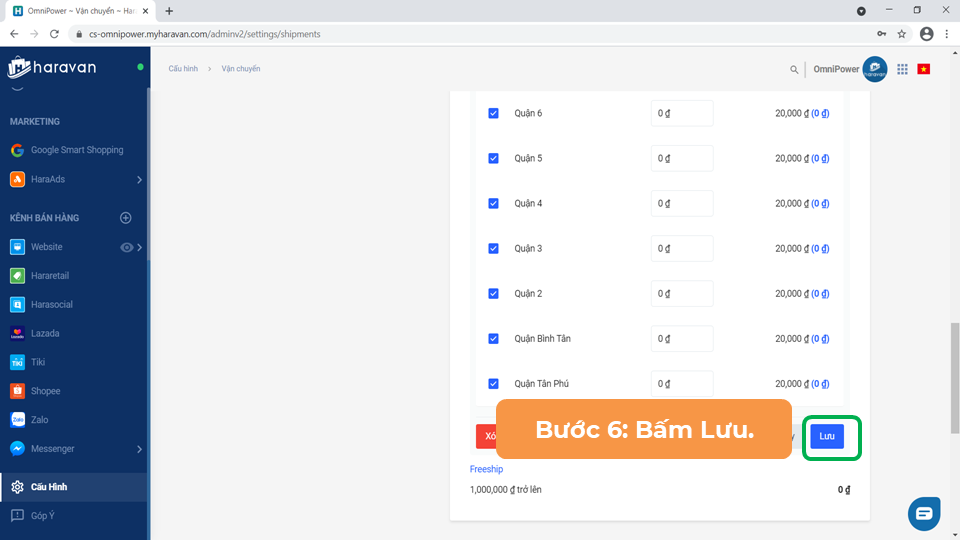Click page vertical scrollbar thumb
This screenshot has width=960, height=540.
coord(954,378)
